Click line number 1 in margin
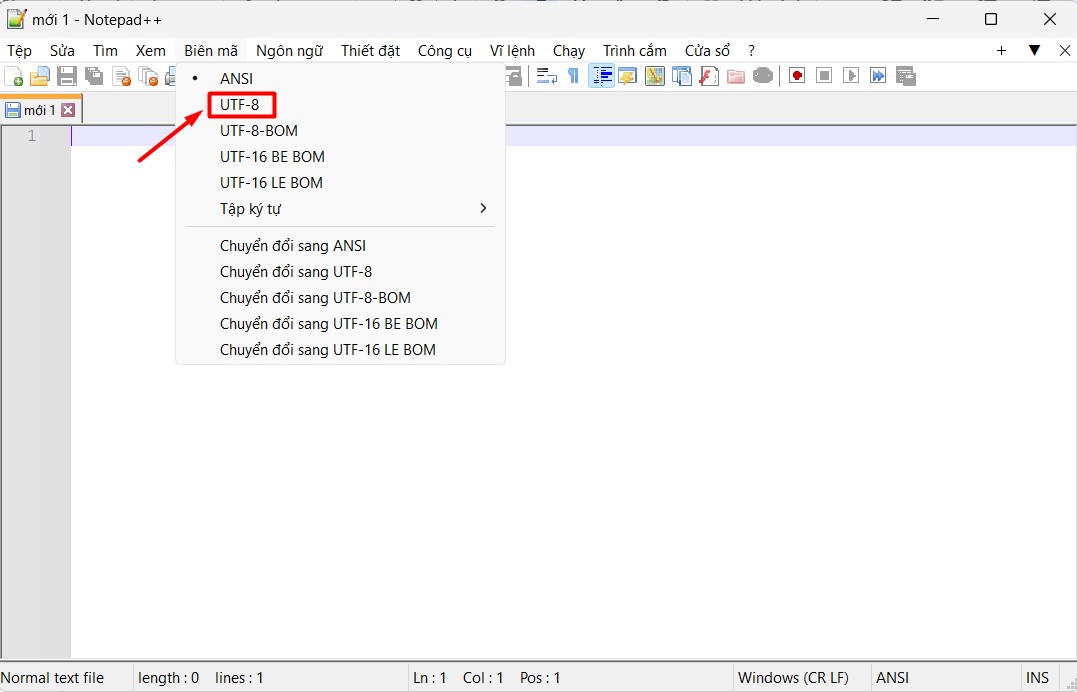This screenshot has height=692, width=1077. 32,136
